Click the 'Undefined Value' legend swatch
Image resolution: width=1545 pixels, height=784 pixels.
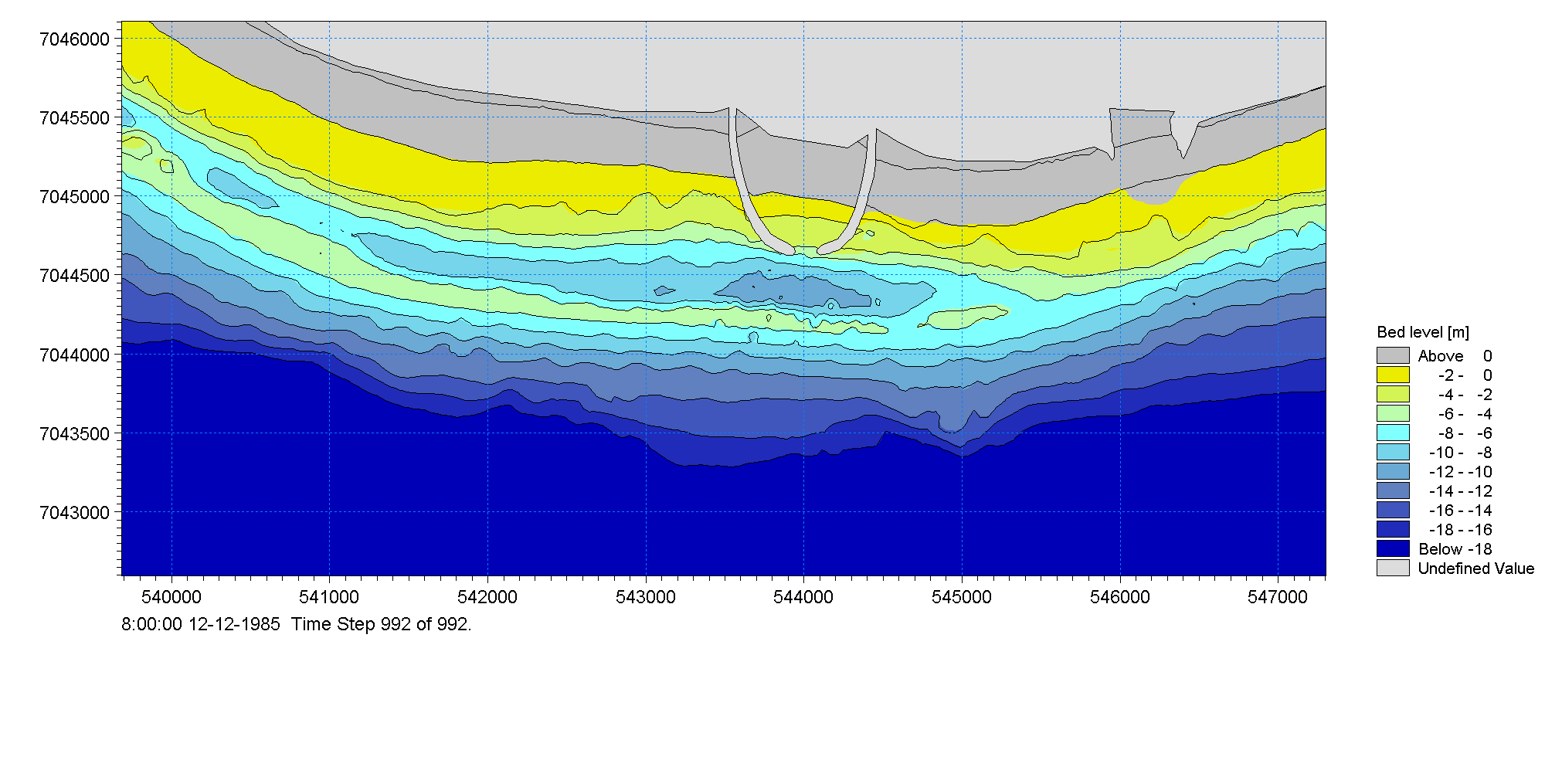click(x=1393, y=568)
